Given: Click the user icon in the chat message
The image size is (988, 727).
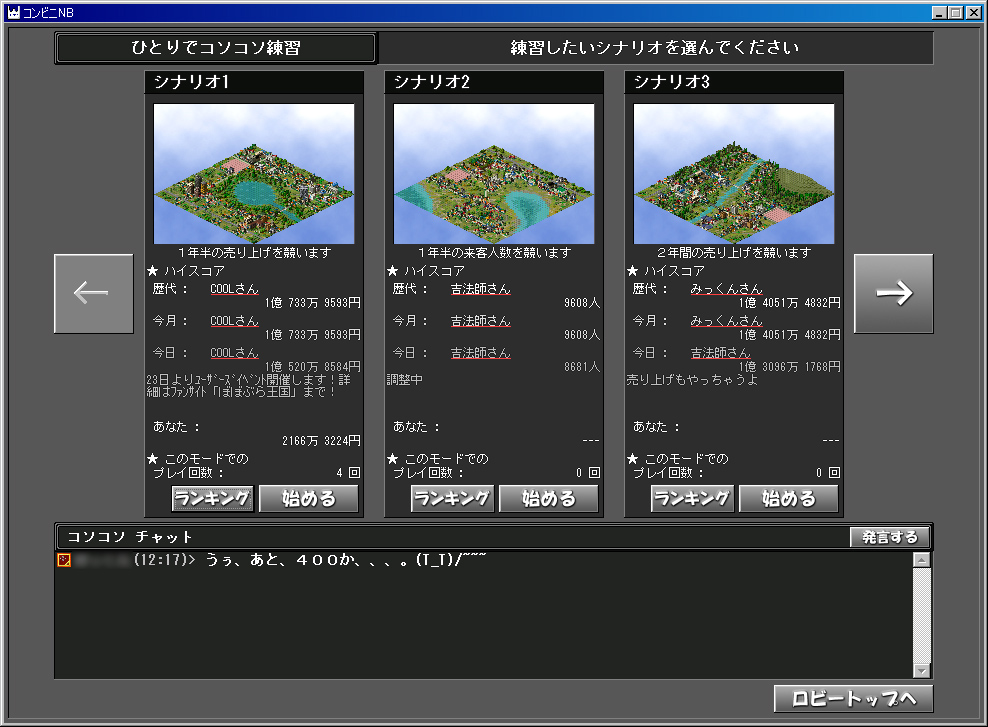Looking at the screenshot, I should (x=64, y=560).
